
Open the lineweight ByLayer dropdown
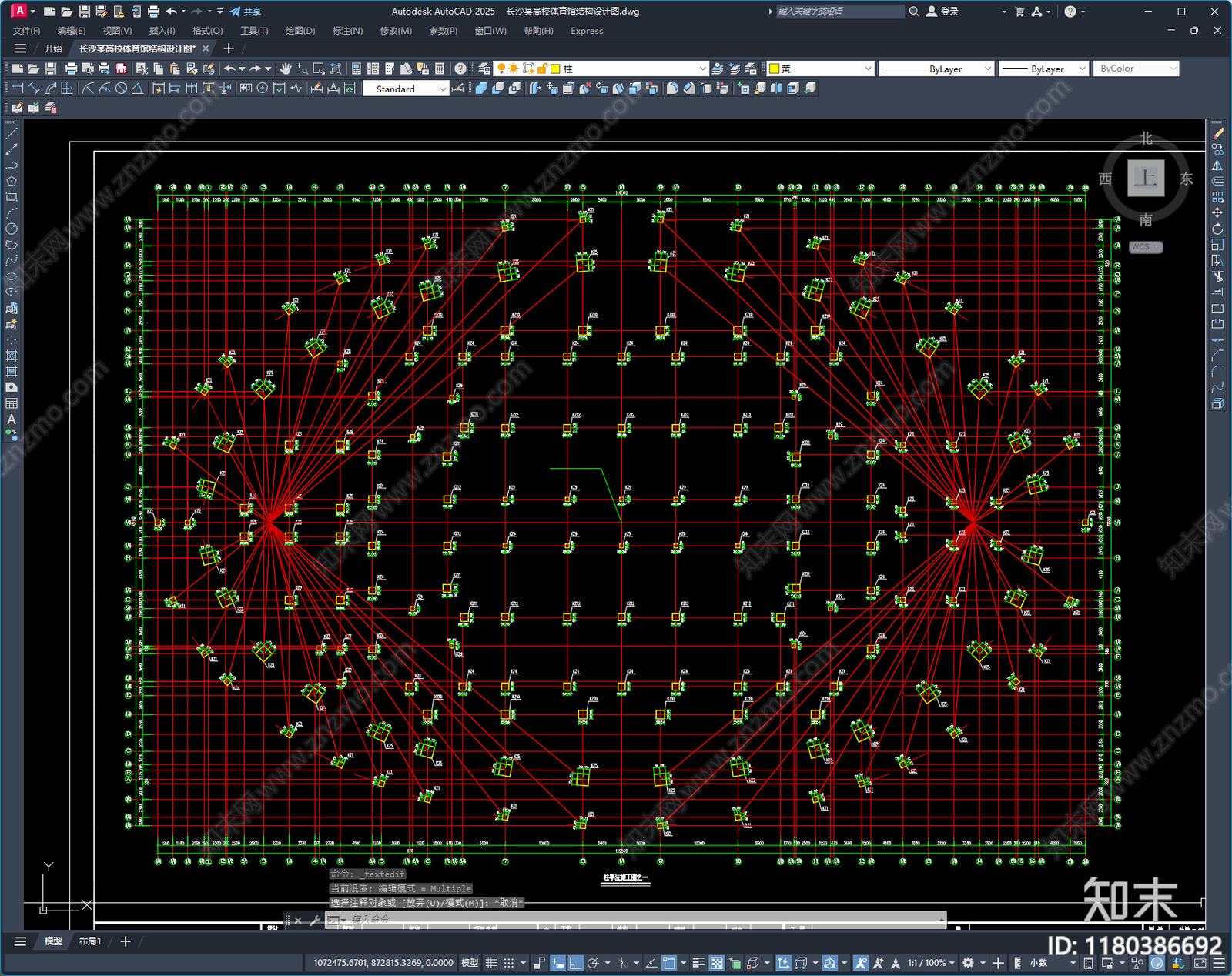(1043, 69)
